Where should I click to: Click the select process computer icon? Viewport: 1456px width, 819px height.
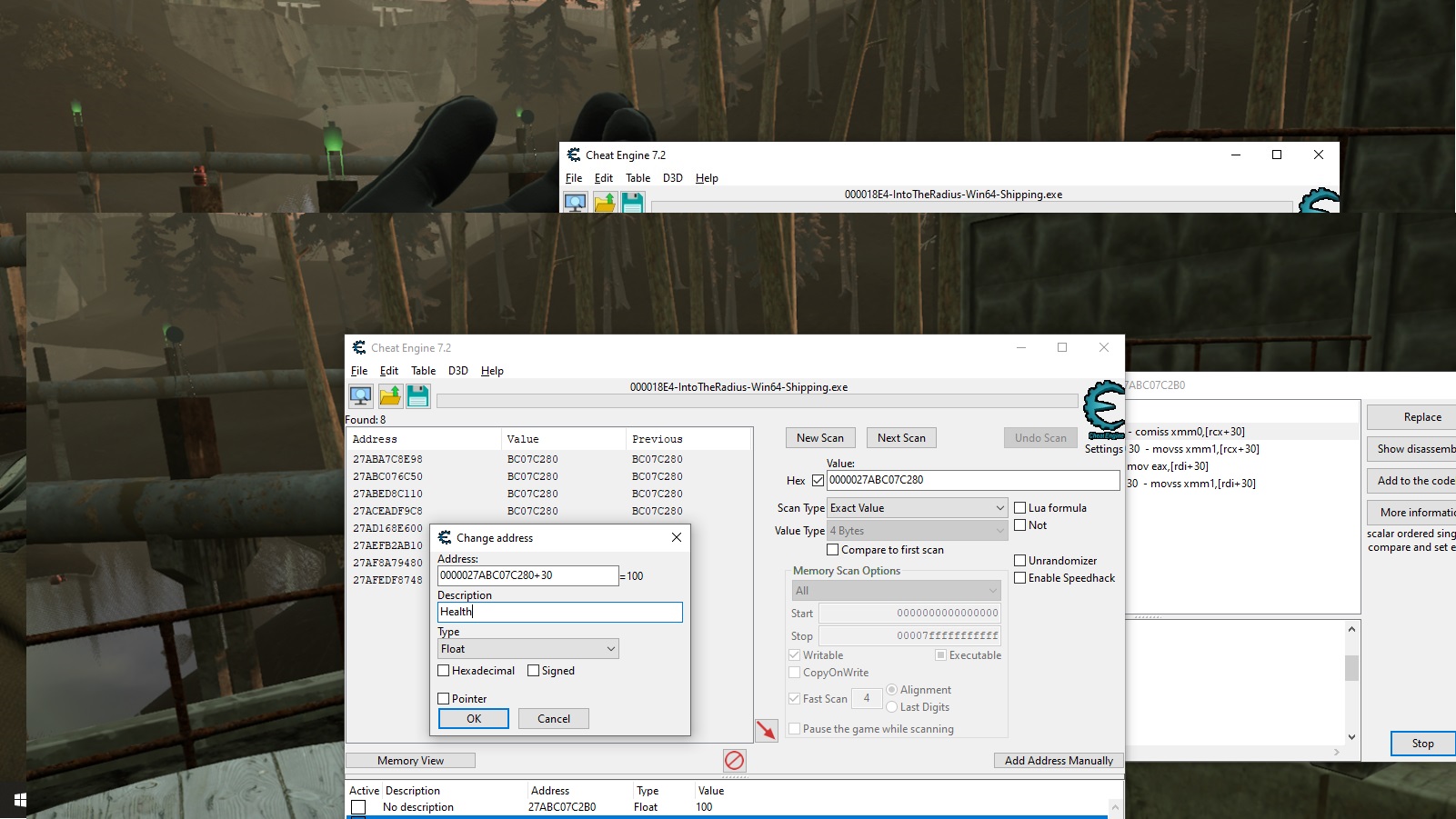[x=361, y=396]
